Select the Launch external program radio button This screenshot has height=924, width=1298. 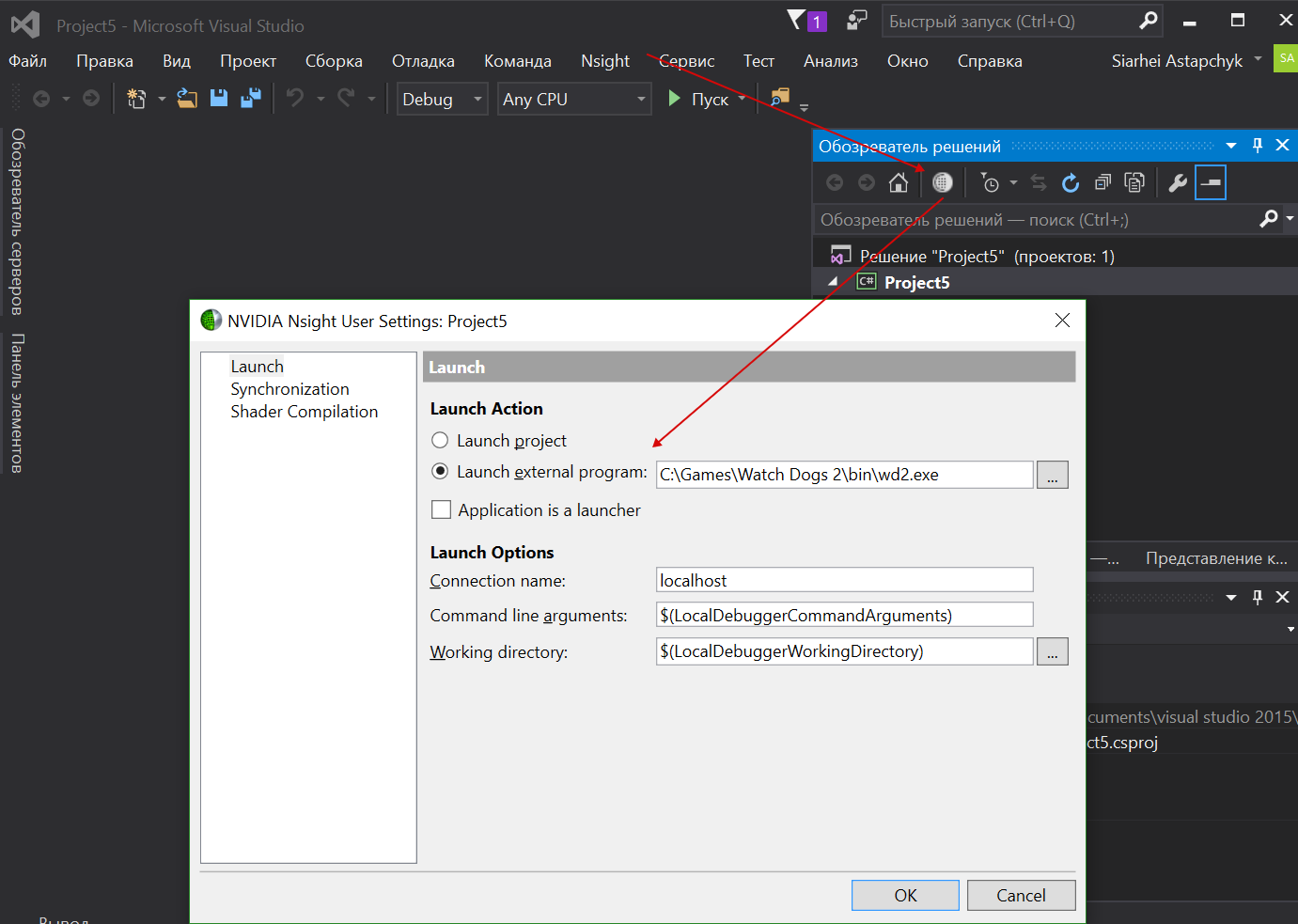[440, 471]
